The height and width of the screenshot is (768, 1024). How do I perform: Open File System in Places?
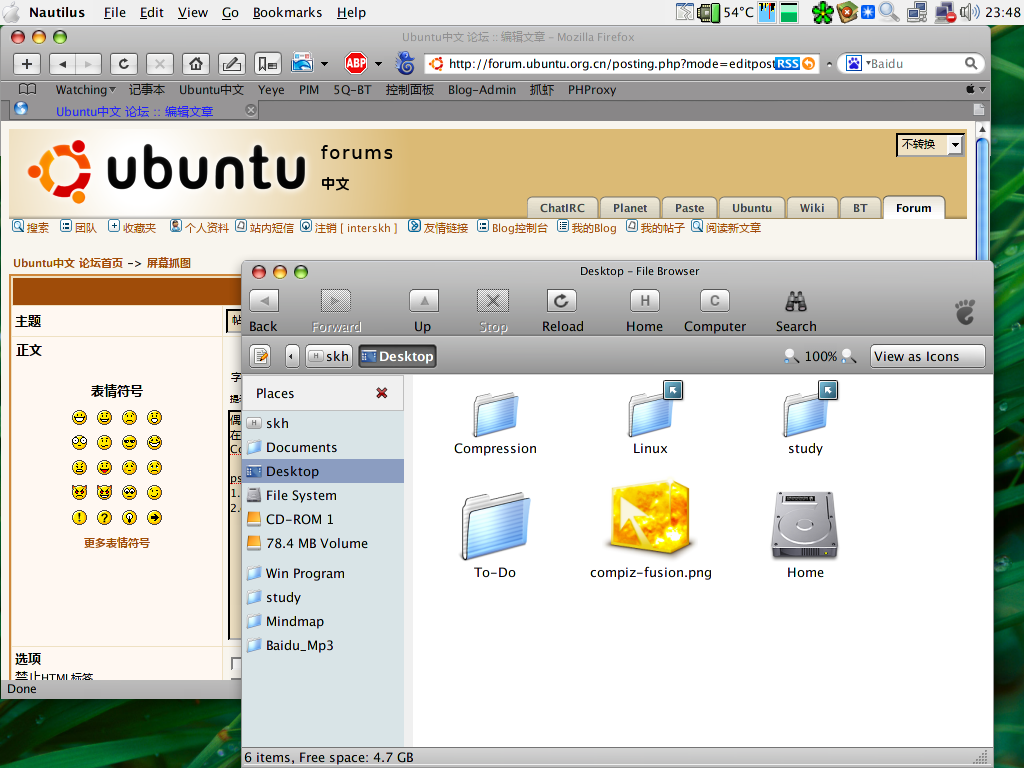[324, 495]
